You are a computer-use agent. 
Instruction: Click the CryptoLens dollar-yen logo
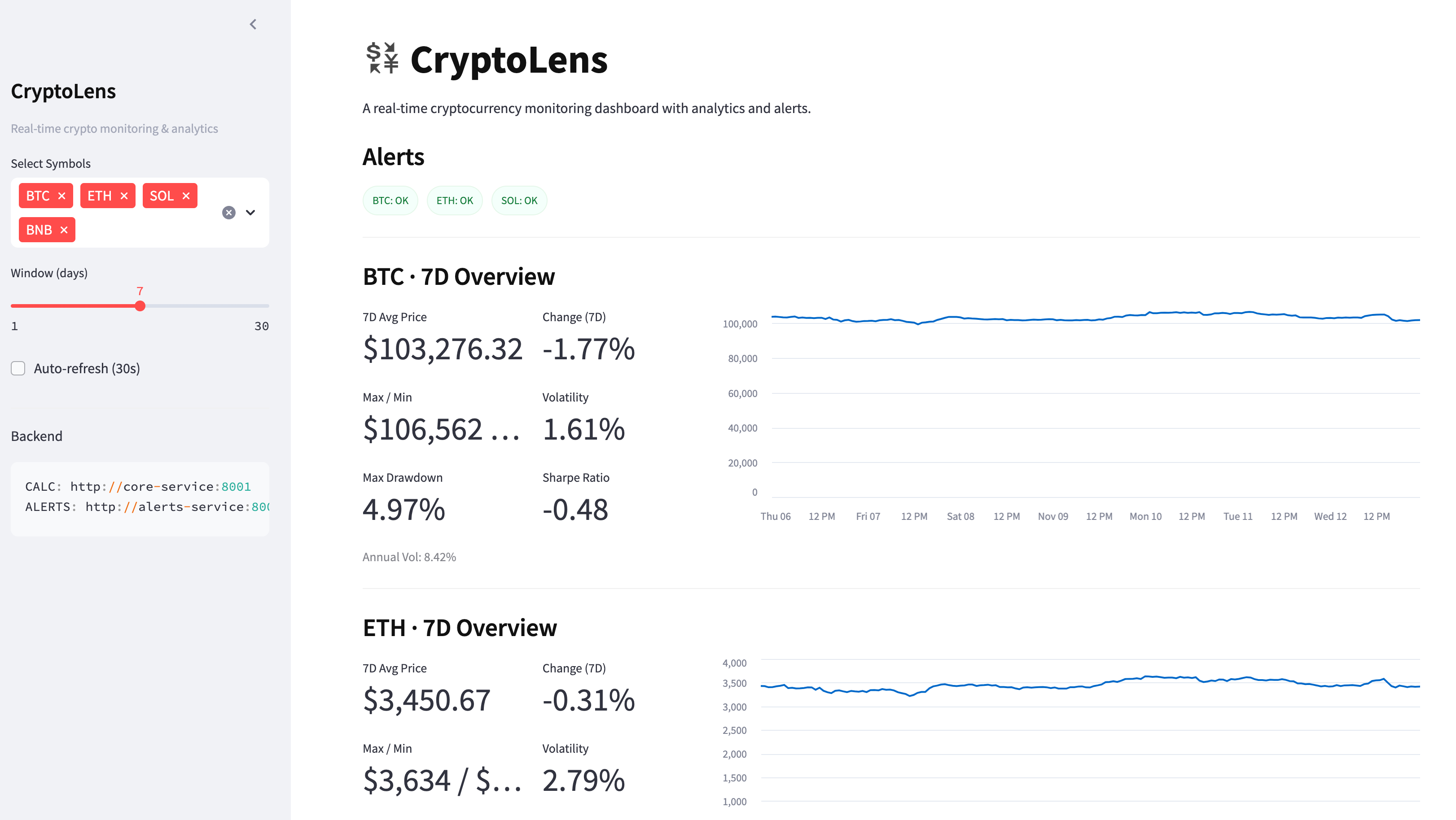(381, 58)
